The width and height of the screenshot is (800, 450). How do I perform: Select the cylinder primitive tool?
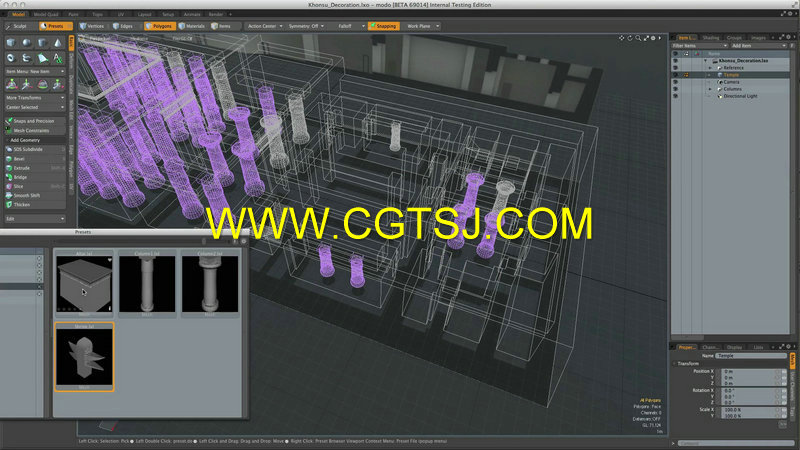tap(42, 43)
